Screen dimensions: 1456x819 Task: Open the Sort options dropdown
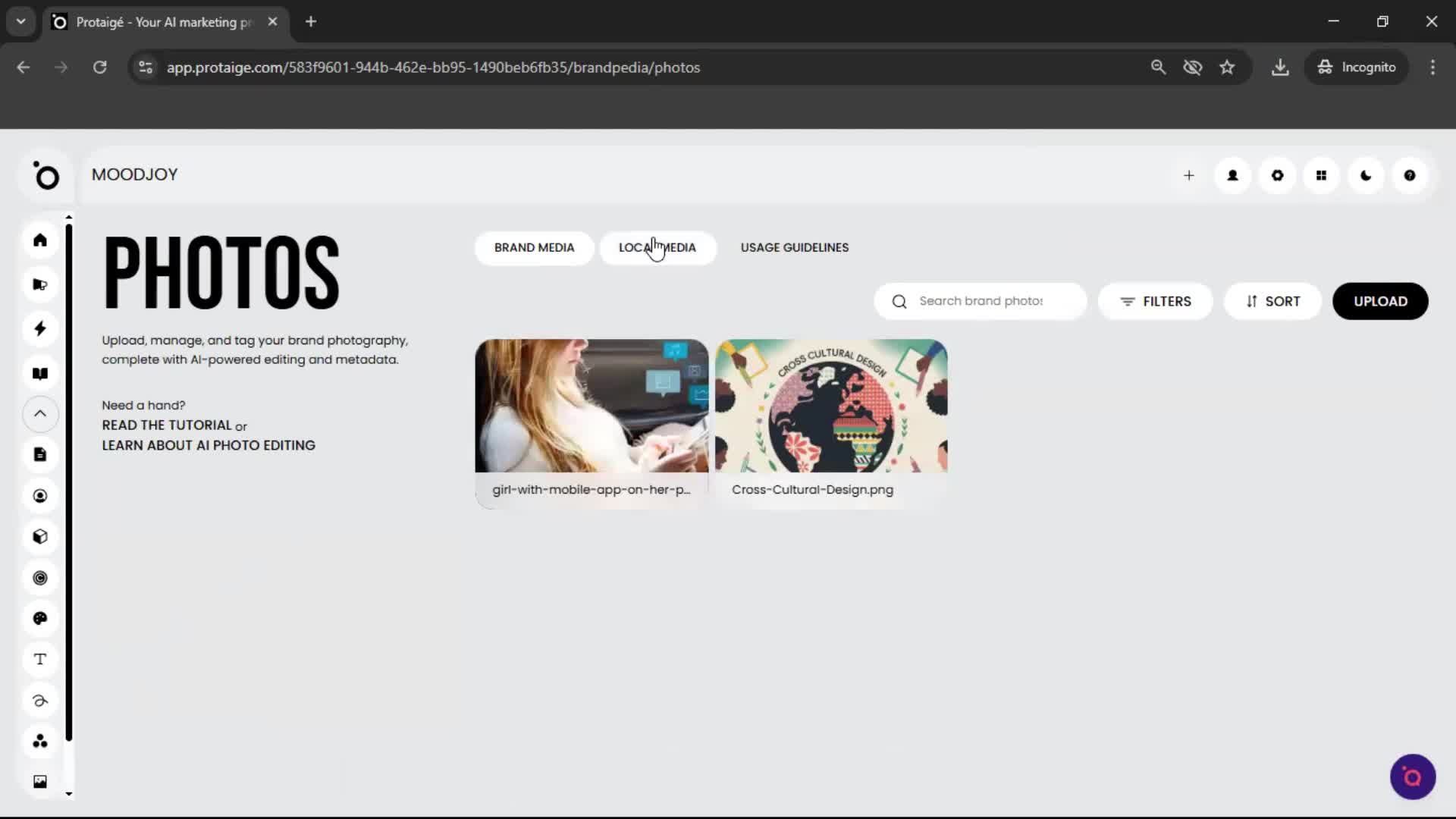[1272, 301]
